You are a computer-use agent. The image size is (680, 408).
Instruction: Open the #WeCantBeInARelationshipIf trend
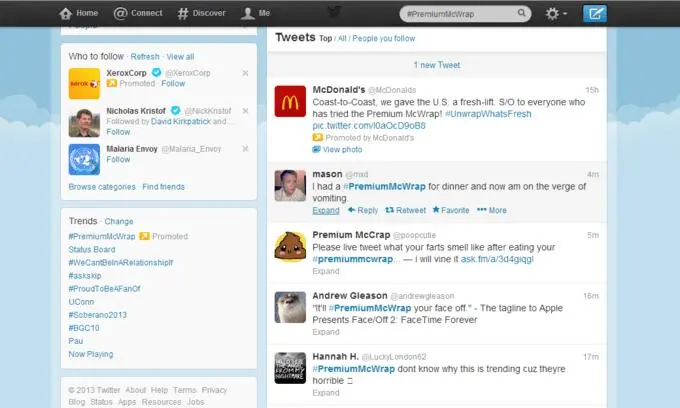pyautogui.click(x=121, y=262)
